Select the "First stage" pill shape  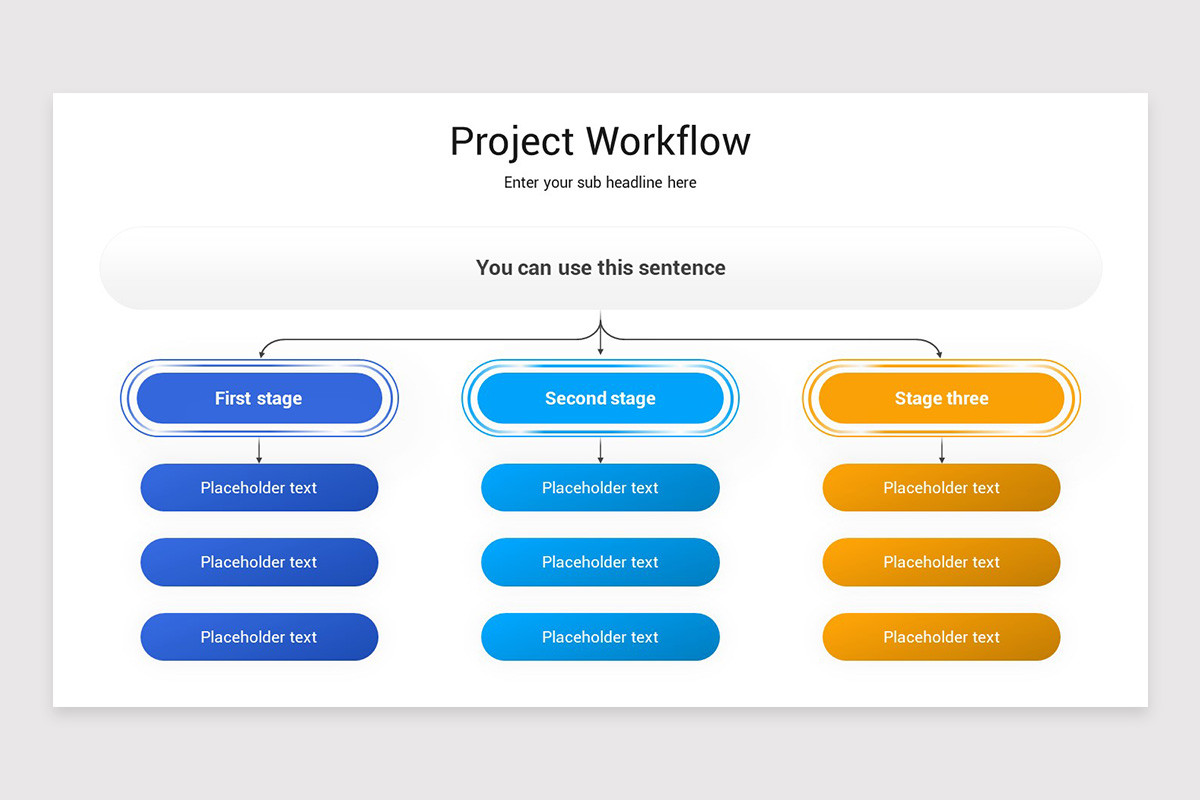tap(259, 398)
